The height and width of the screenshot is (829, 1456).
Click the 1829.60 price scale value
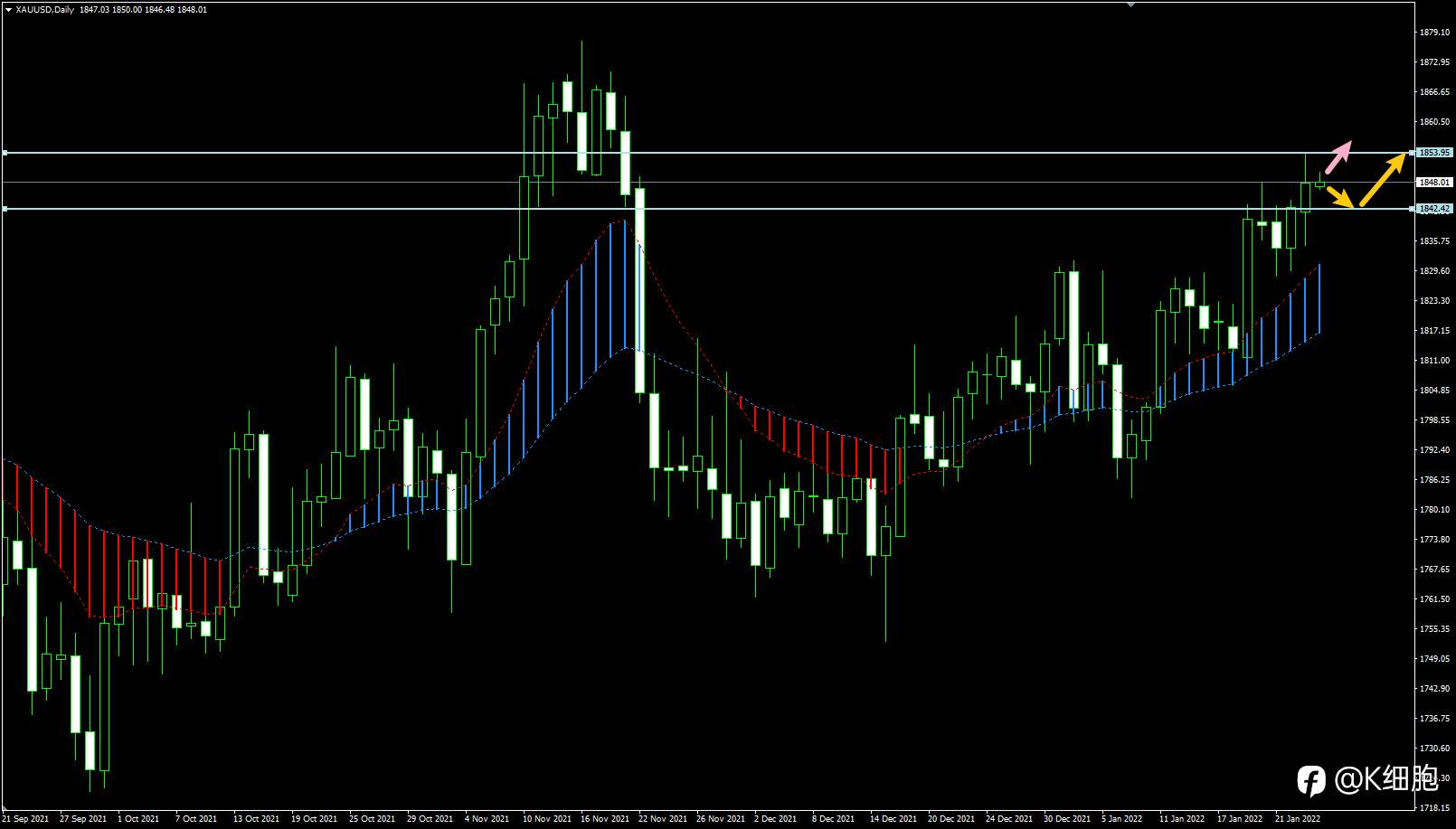pos(1435,271)
